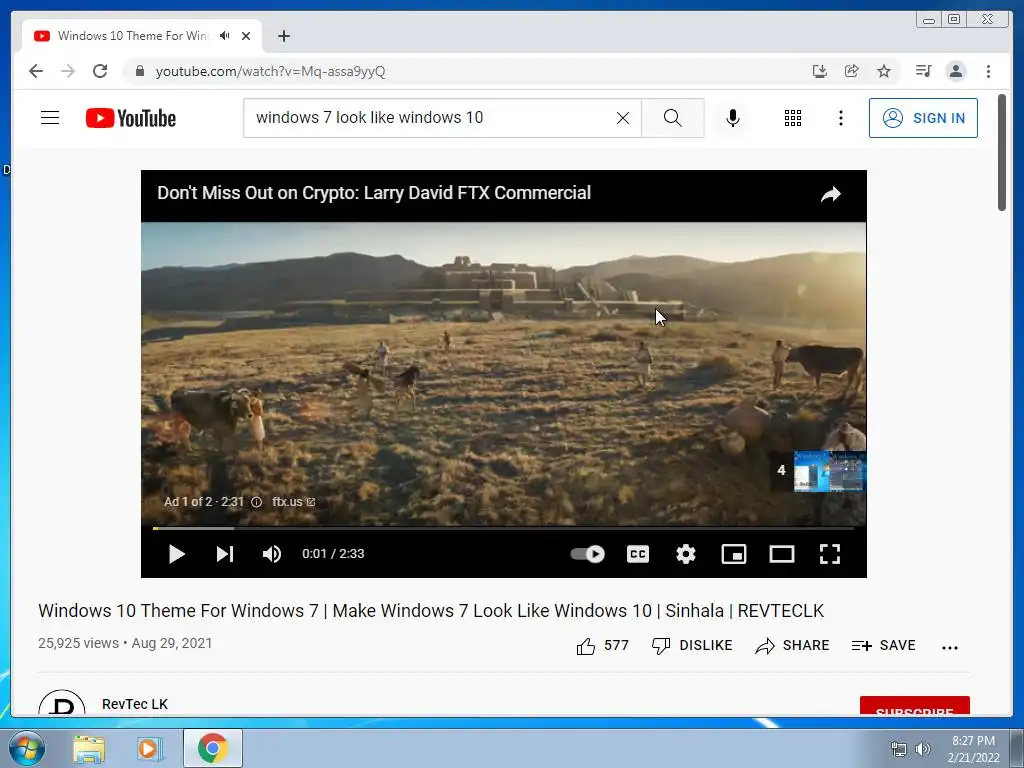
Task: Bookmark this page with the star
Action: pyautogui.click(x=884, y=71)
